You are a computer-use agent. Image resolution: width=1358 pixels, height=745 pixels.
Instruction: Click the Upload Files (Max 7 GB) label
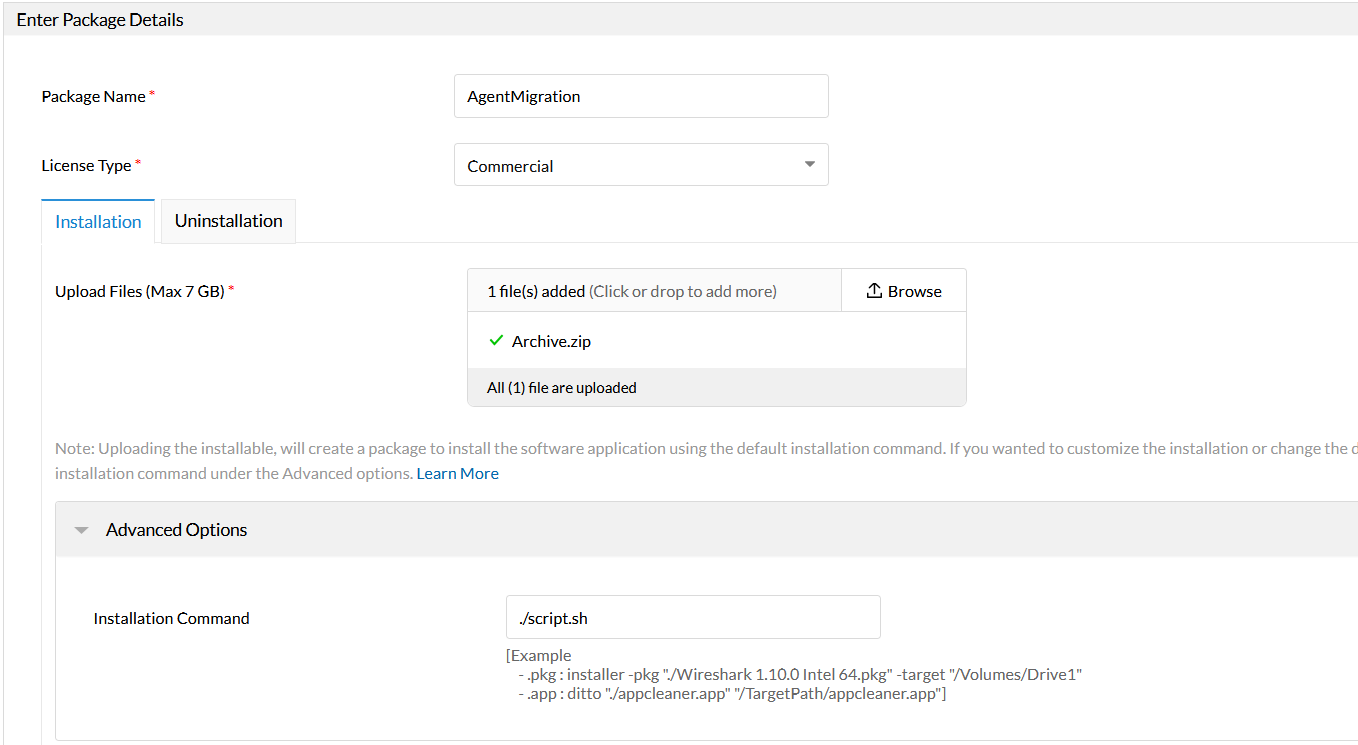[139, 292]
